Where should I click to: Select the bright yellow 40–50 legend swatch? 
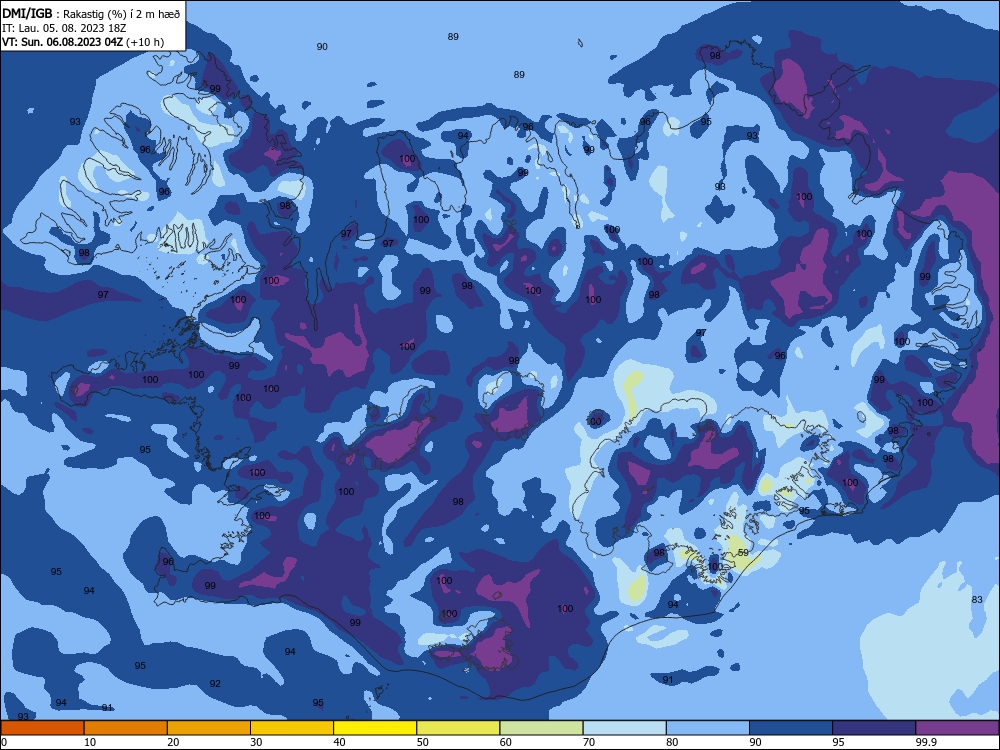click(375, 728)
